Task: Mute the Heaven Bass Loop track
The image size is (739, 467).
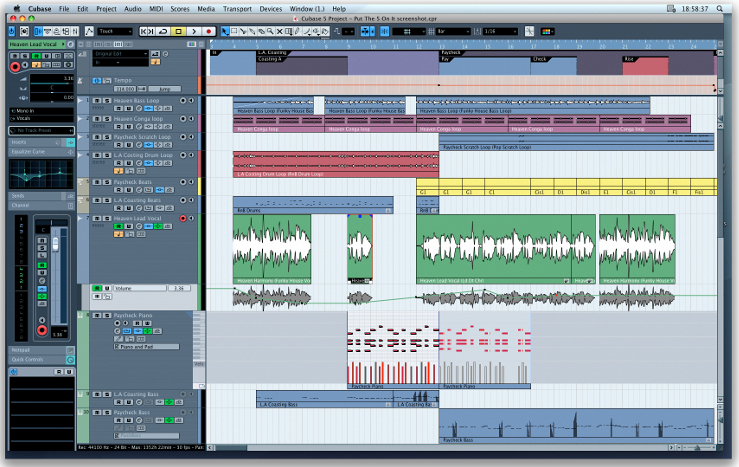Action: [x=97, y=101]
